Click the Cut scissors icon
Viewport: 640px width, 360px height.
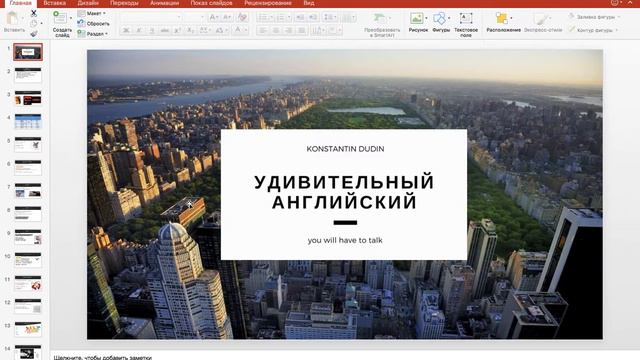[34, 13]
